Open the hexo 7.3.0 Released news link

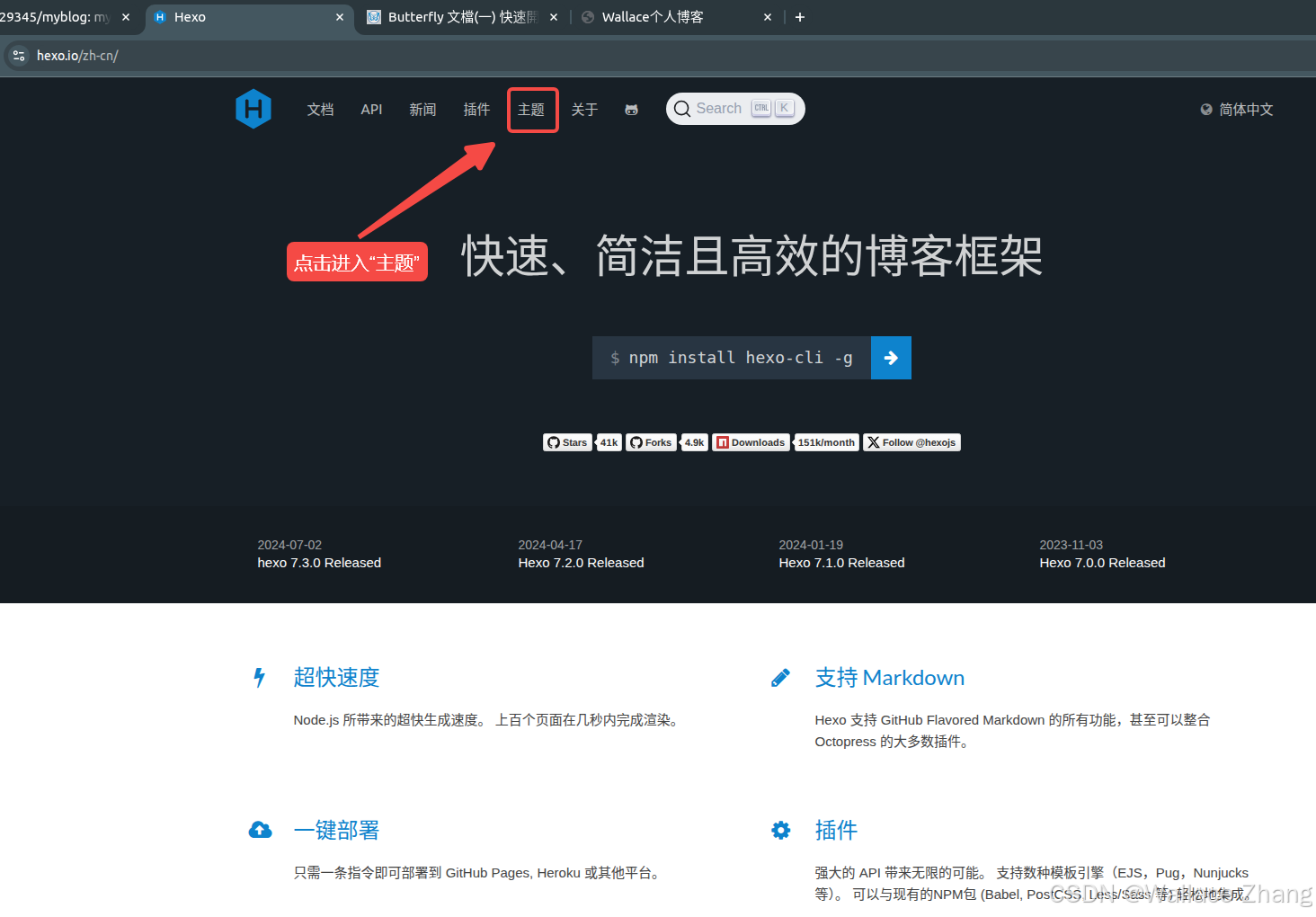[319, 563]
